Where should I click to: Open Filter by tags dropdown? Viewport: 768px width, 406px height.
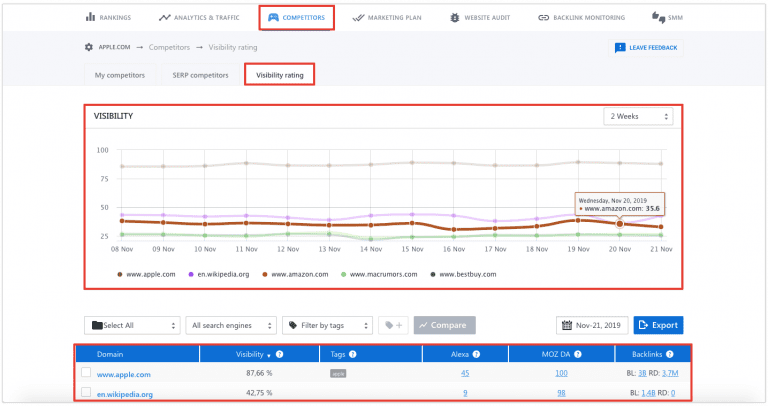327,325
